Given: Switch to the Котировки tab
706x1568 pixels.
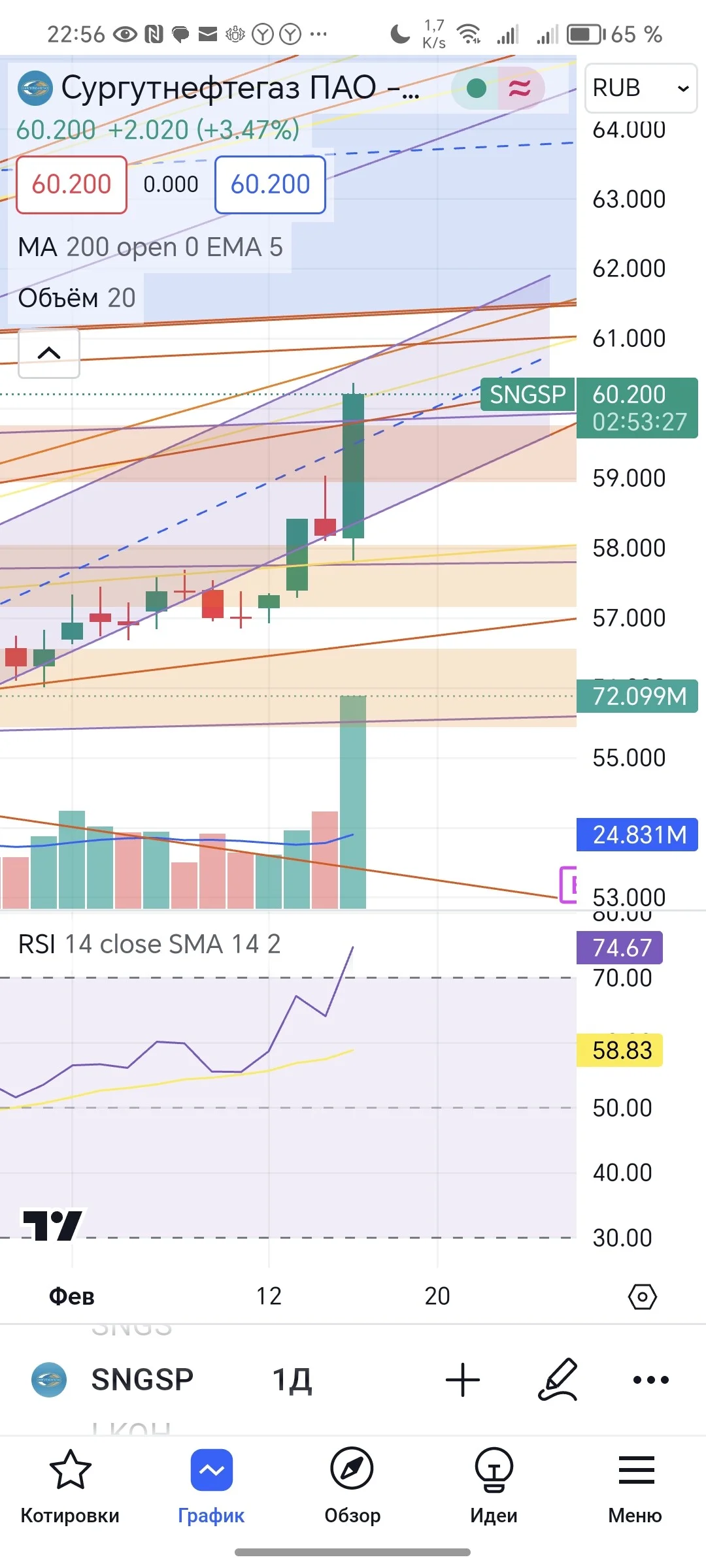Looking at the screenshot, I should point(70,1487).
